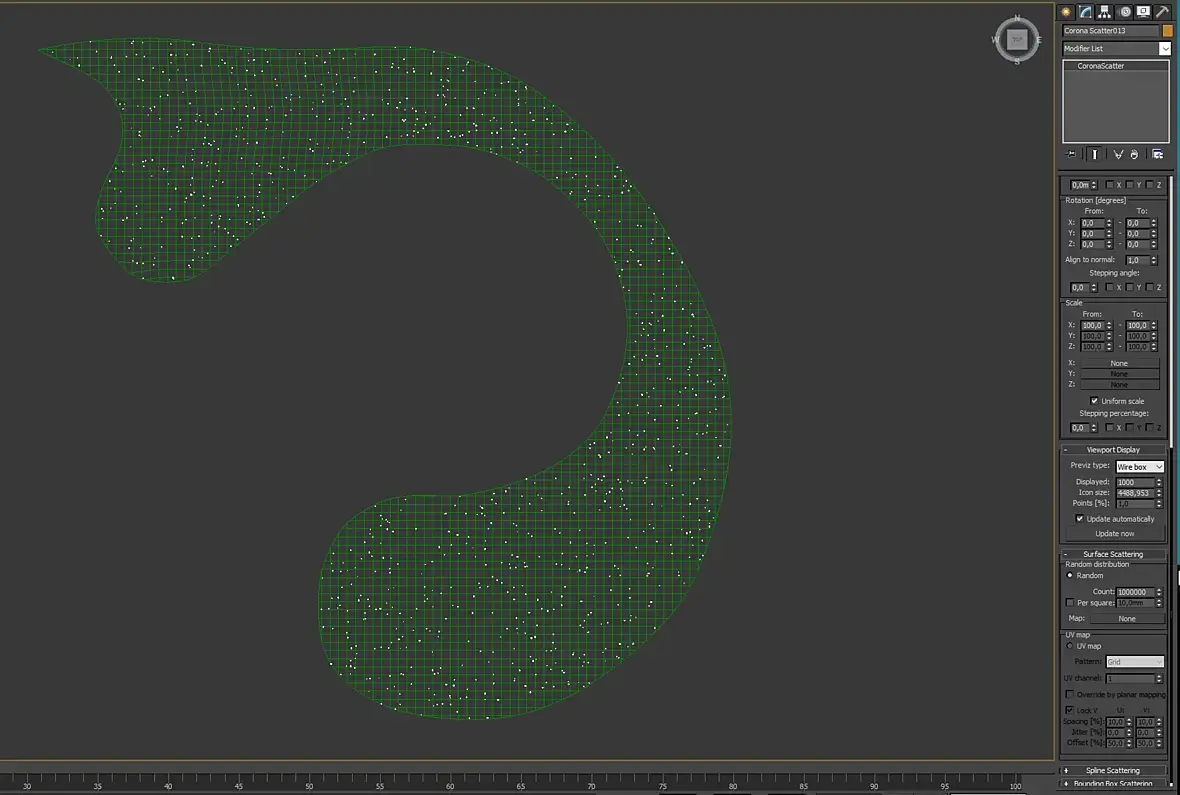Enable Stepping angle Z checkbox
This screenshot has height=795, width=1180.
point(1150,287)
